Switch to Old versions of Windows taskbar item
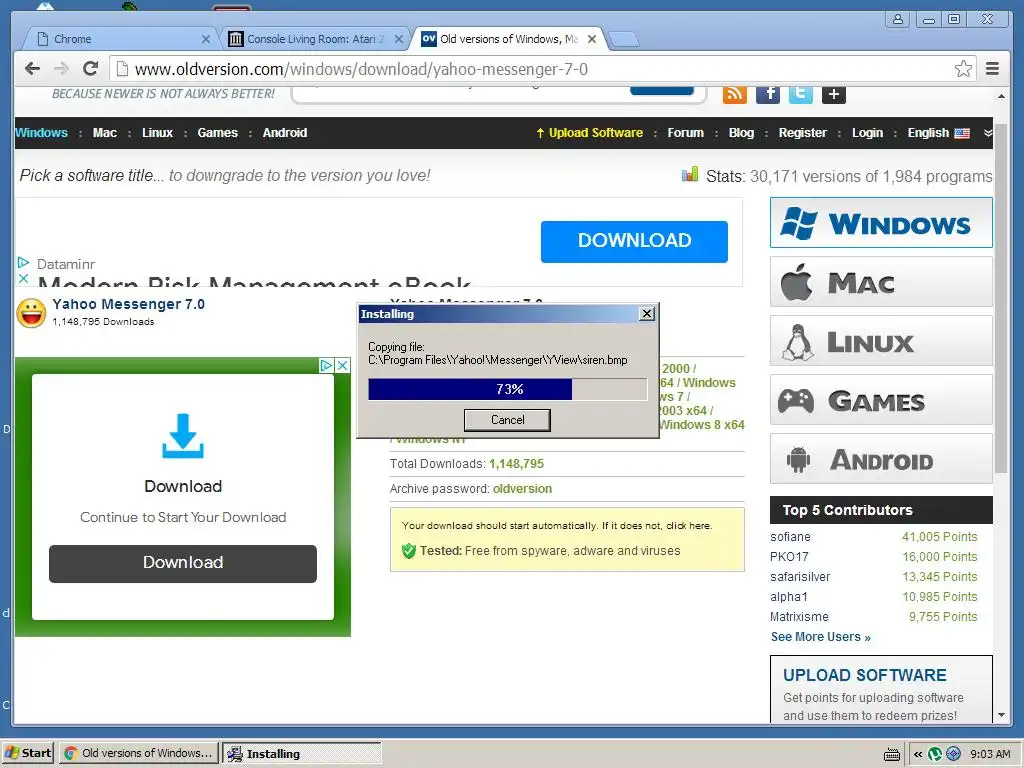 [138, 753]
